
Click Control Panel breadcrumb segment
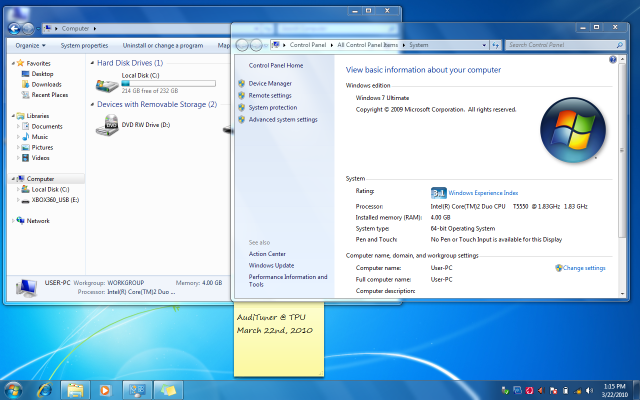[x=308, y=45]
